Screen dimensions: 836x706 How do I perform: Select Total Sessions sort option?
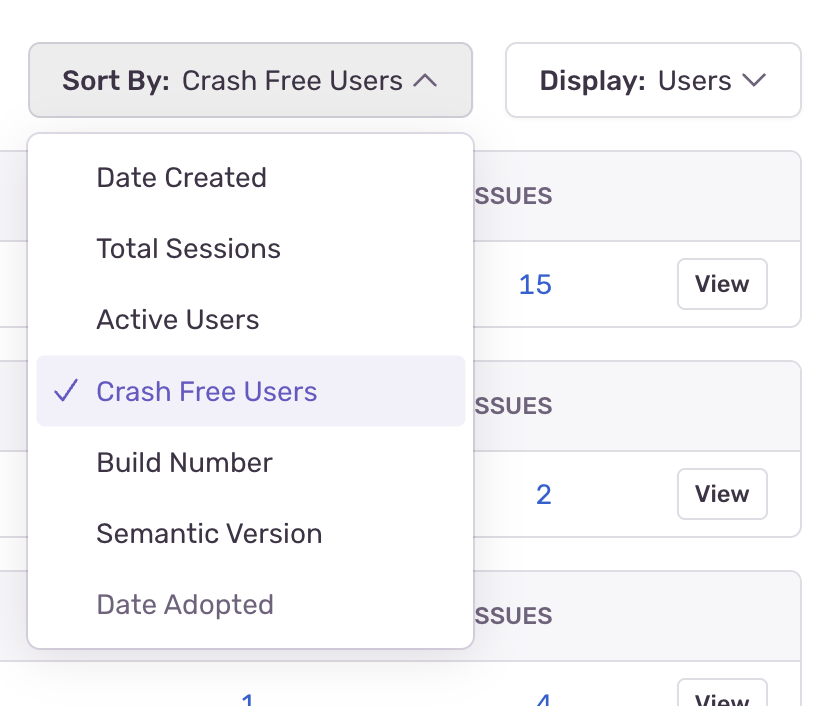click(188, 249)
